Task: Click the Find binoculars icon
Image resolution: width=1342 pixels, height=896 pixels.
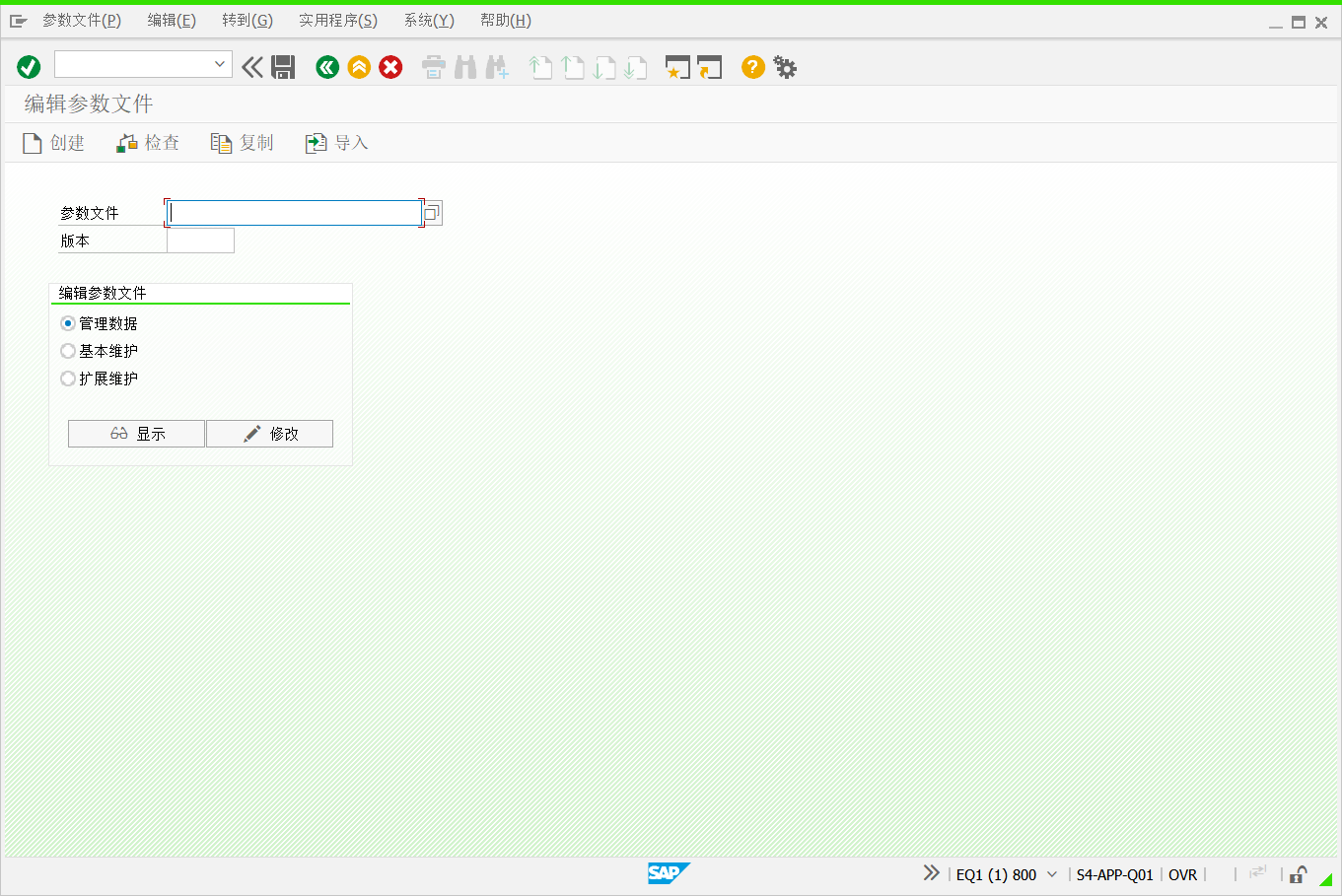Action: coord(465,67)
